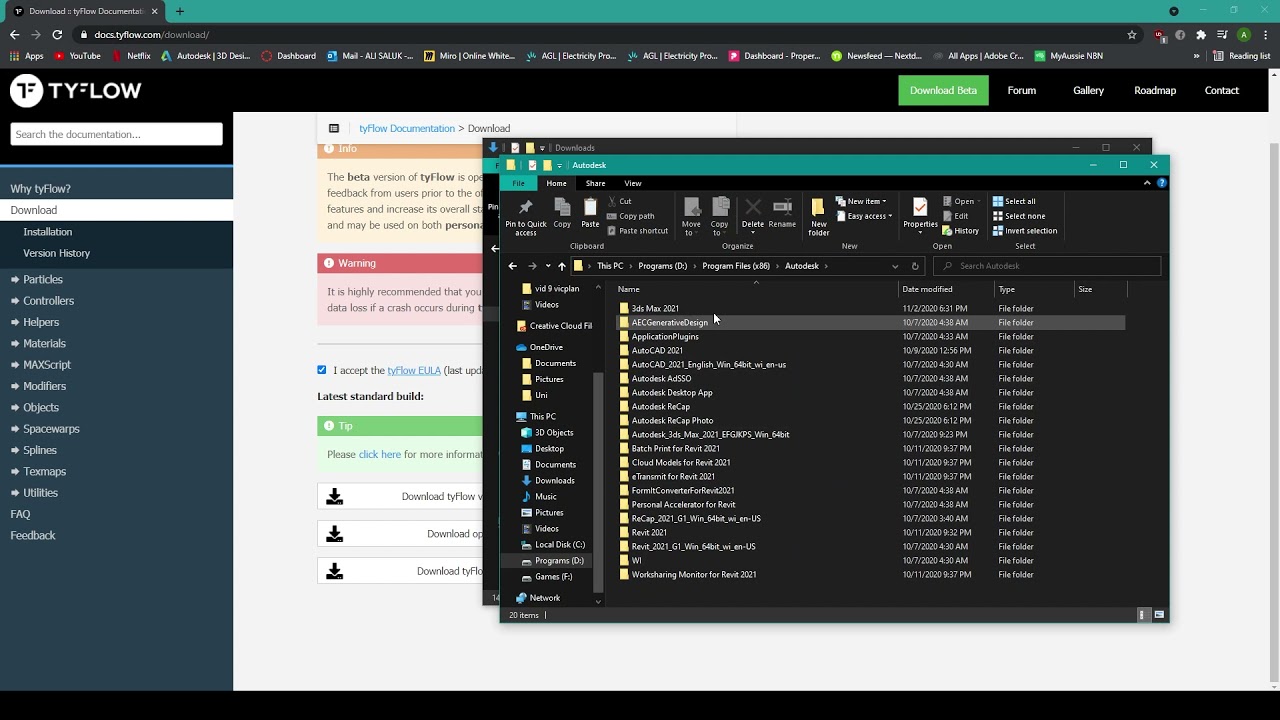This screenshot has width=1280, height=720.
Task: Click the Rename icon in ribbon
Action: 782,213
